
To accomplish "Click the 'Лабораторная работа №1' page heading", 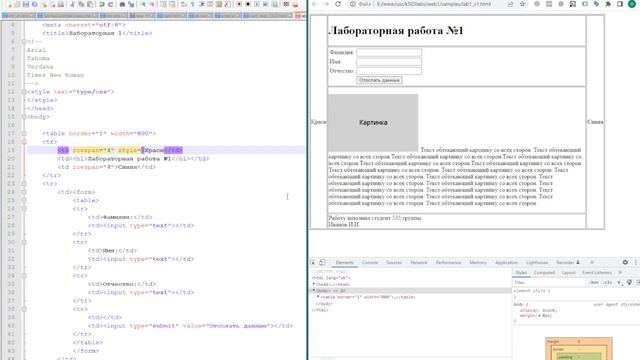I will click(x=396, y=31).
